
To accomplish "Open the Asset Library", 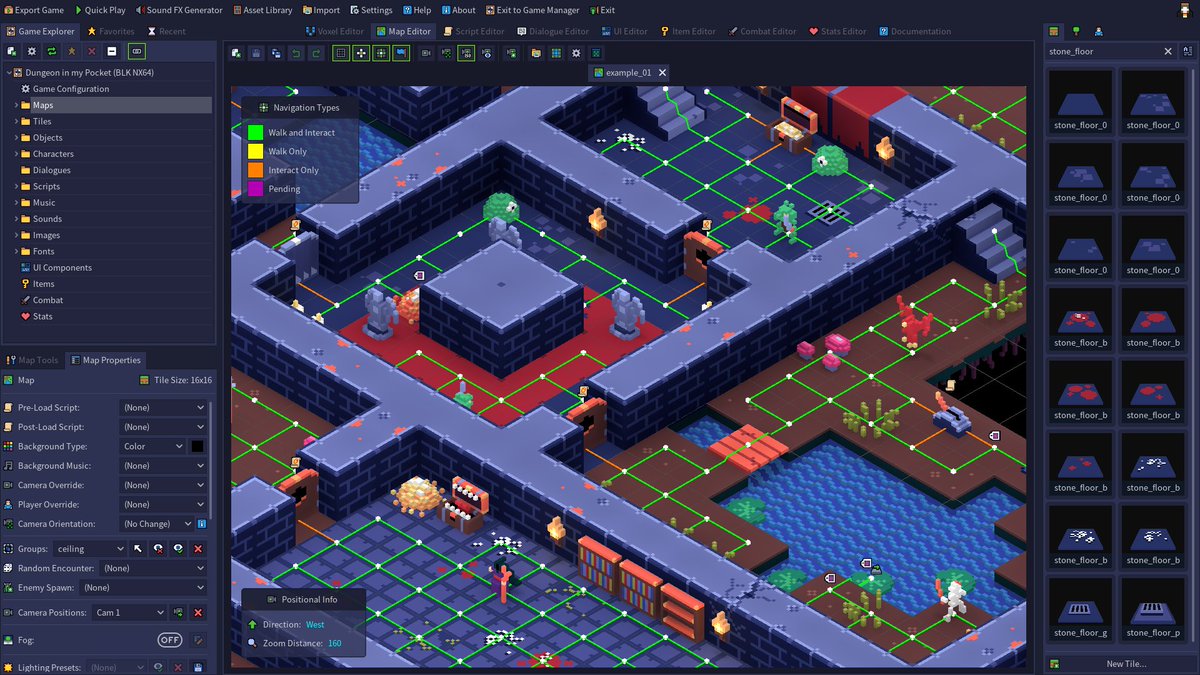I will 263,10.
